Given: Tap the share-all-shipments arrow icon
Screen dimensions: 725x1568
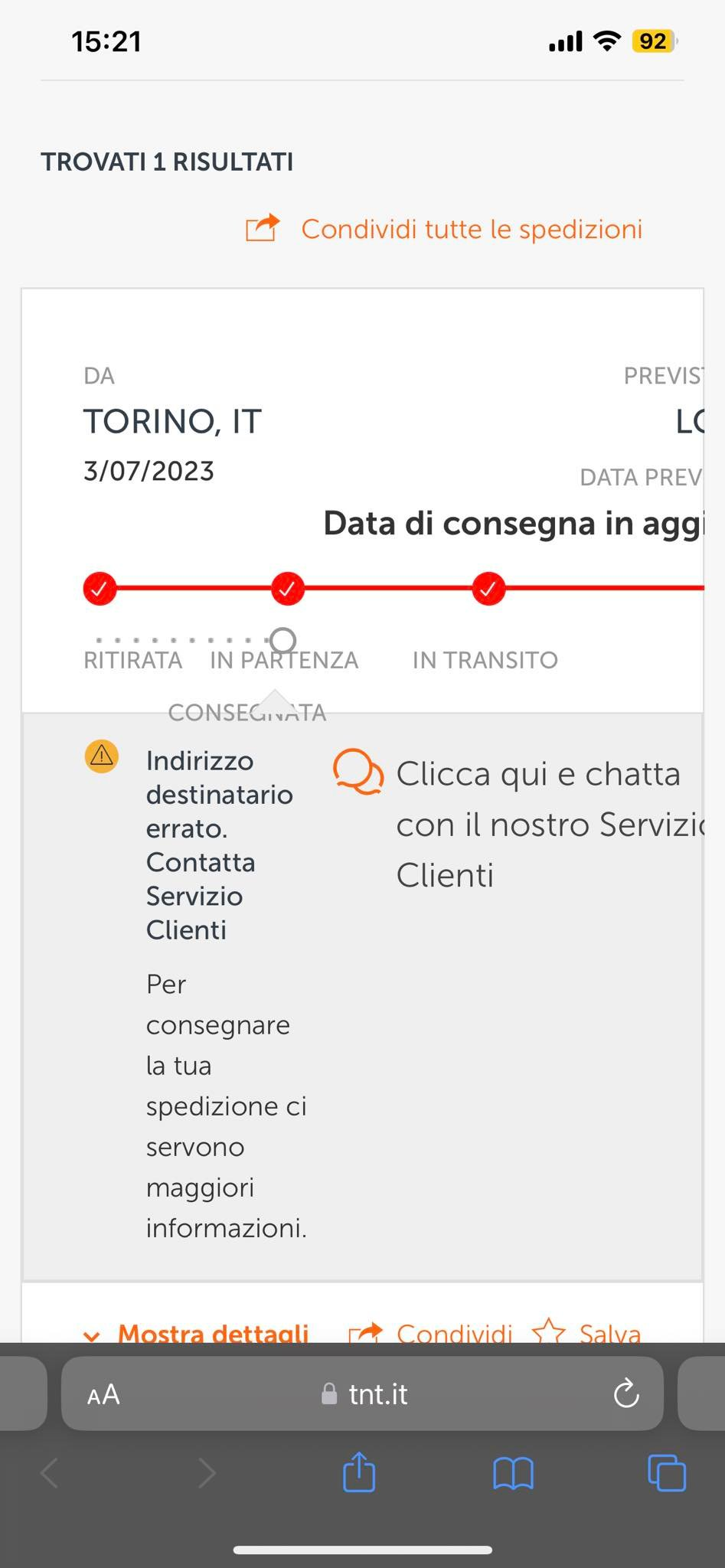Looking at the screenshot, I should pos(262,228).
